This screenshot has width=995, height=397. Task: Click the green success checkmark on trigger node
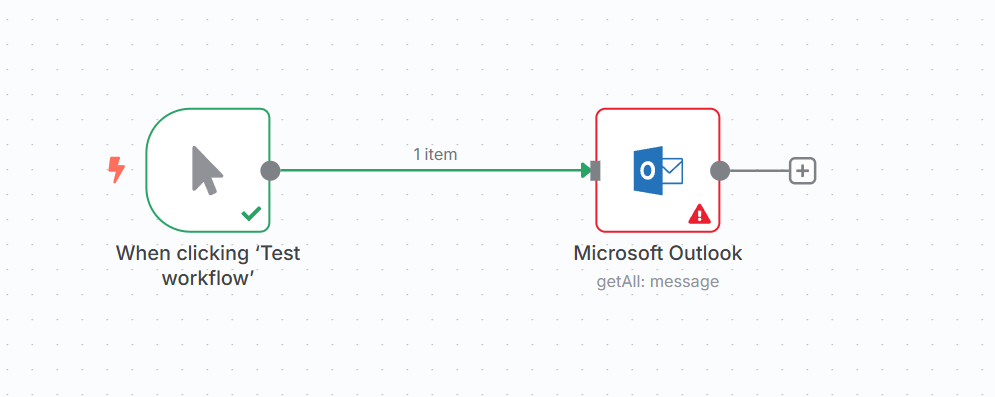(251, 214)
